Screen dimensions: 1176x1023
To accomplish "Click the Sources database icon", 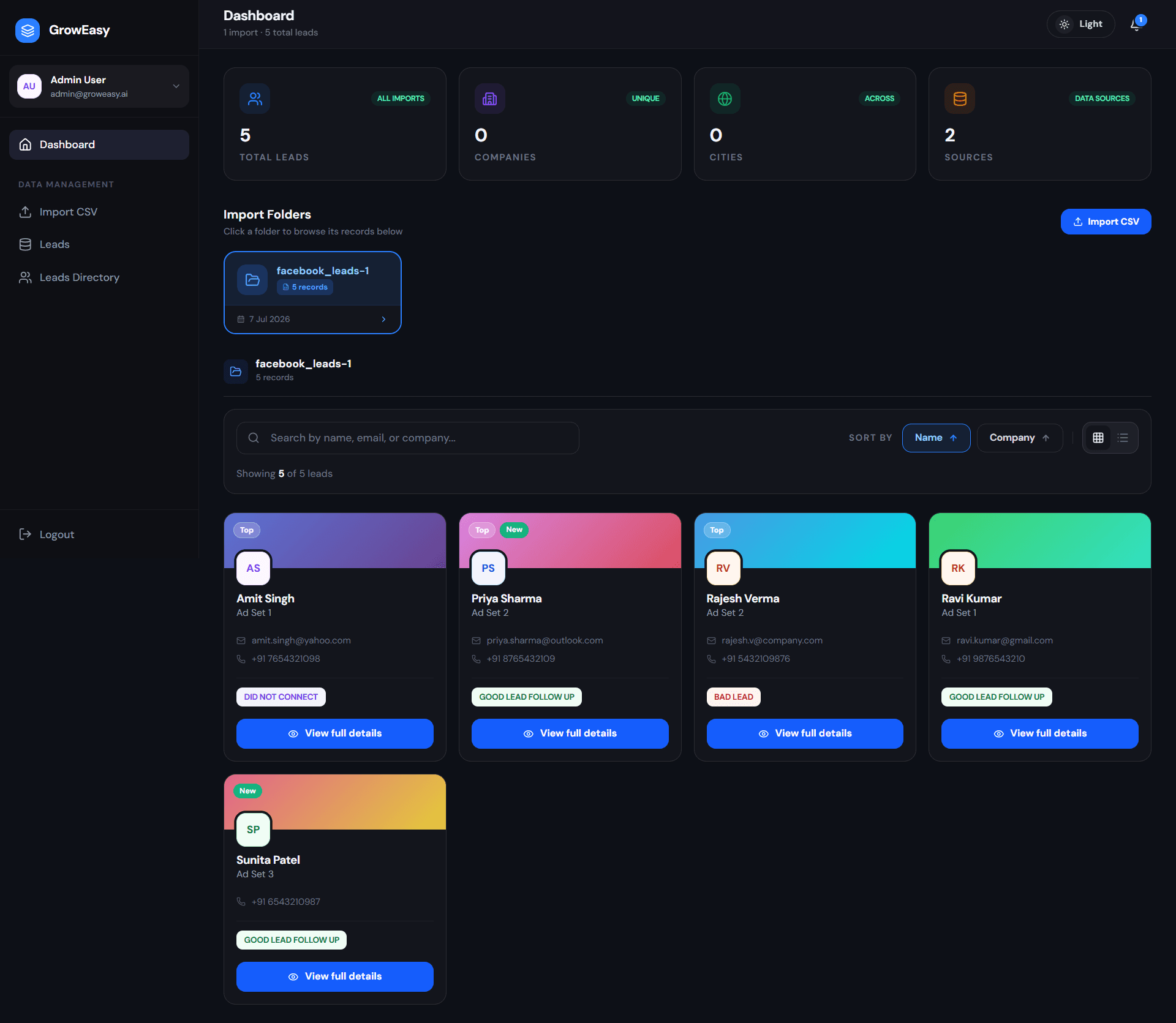I will 960,99.
